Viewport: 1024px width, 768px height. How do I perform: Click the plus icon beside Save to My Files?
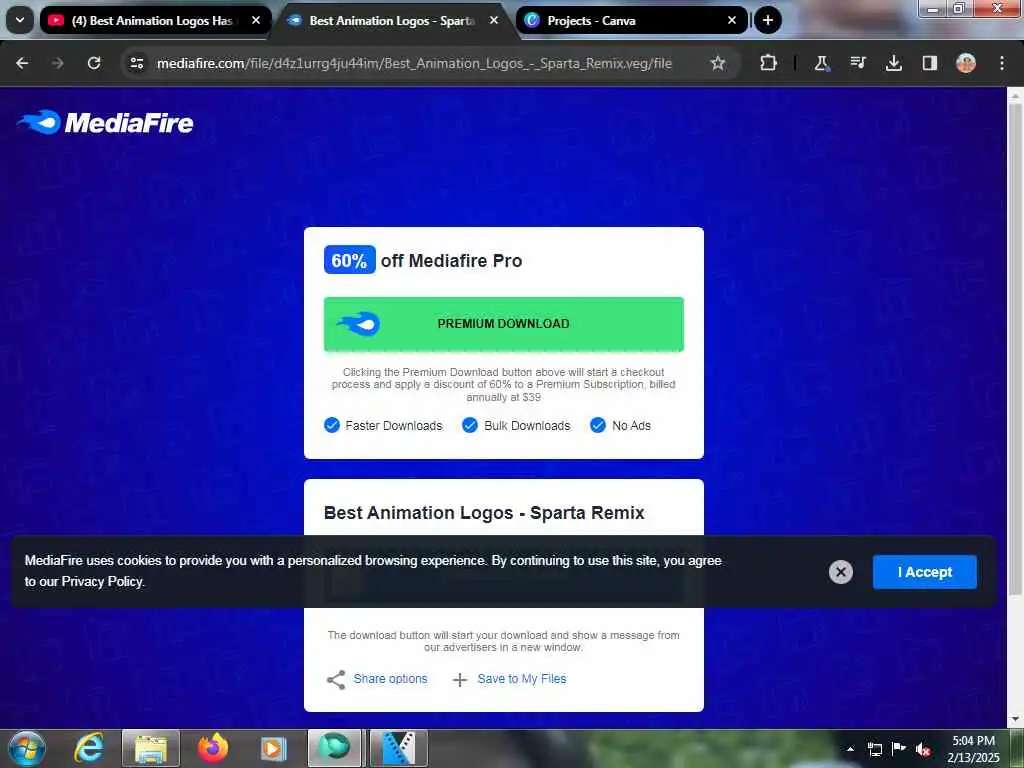[x=460, y=680]
